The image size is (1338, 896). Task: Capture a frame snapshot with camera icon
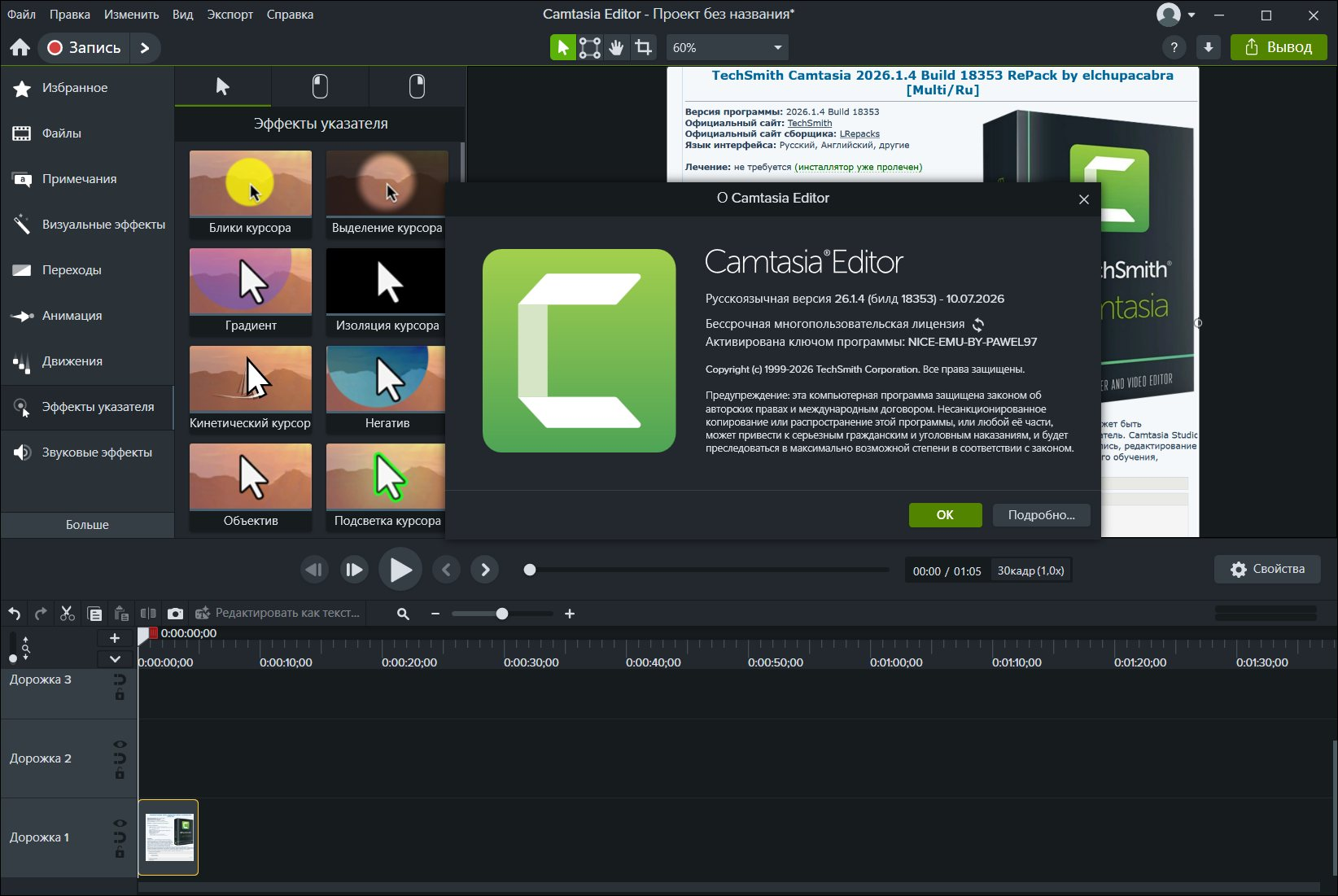(175, 614)
